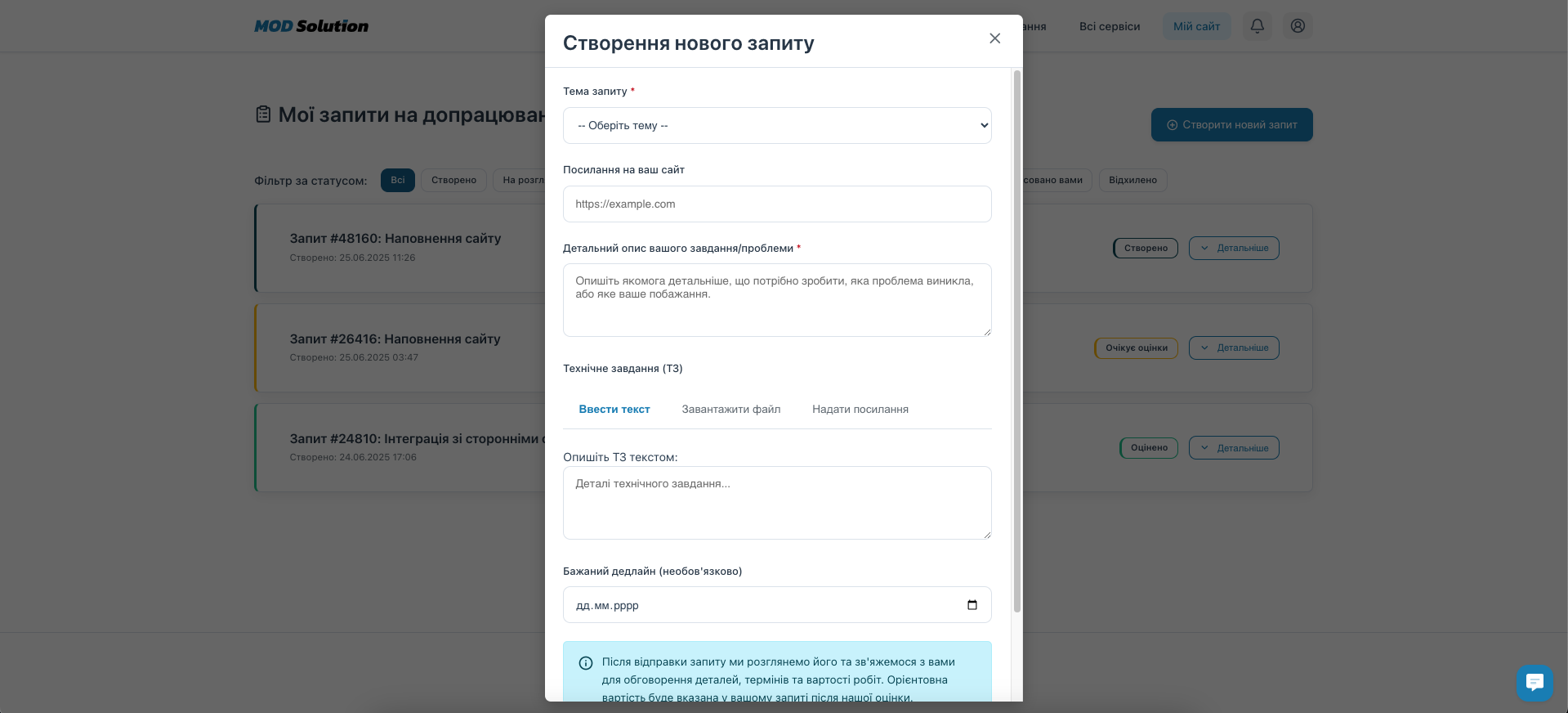The height and width of the screenshot is (713, 1568).
Task: Click the 'Створено' status badge of request #48160
Action: click(x=1146, y=248)
